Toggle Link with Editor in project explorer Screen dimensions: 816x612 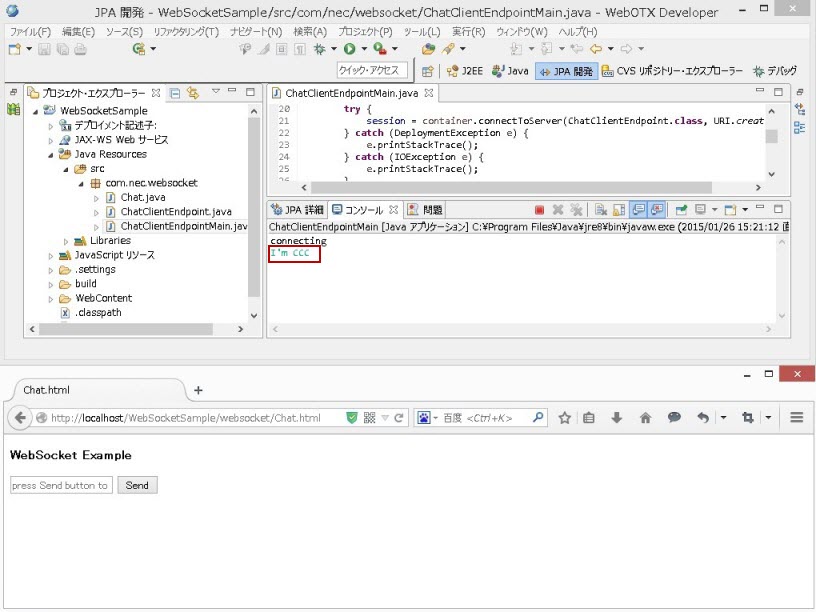coord(192,93)
